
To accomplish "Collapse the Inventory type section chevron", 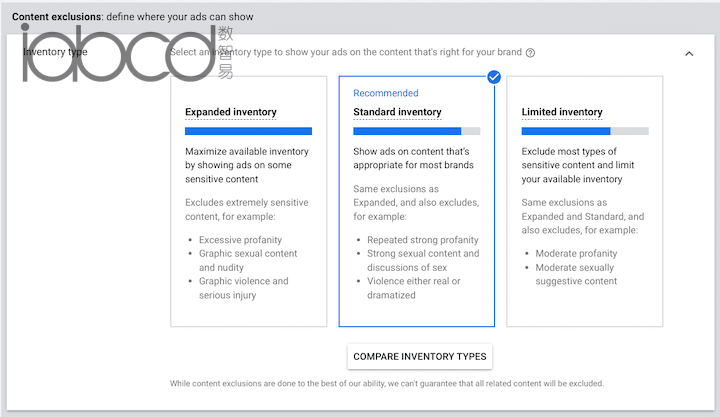I will pos(689,54).
